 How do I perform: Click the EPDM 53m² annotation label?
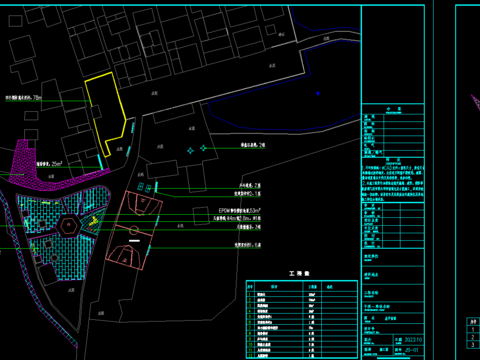(x=239, y=211)
